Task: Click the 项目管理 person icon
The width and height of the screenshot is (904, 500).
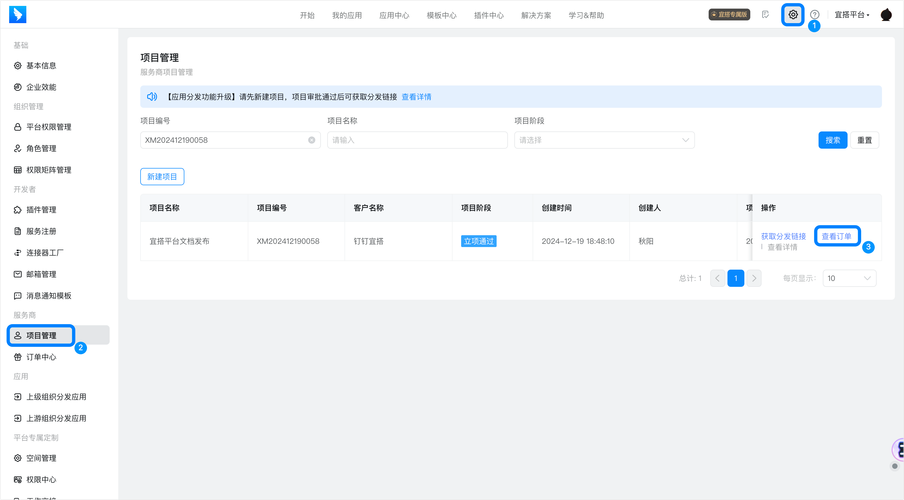Action: (17, 335)
